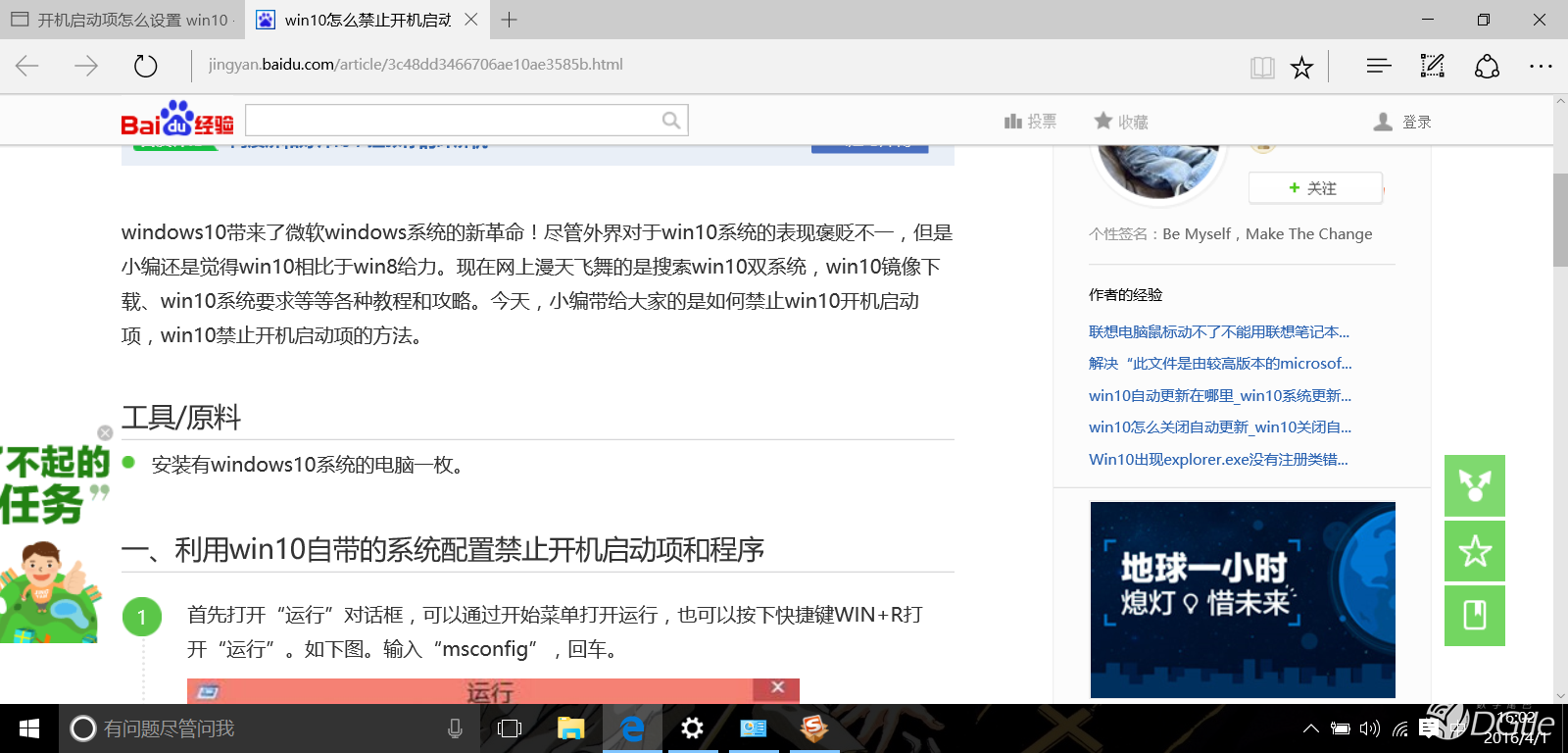This screenshot has height=753, width=1568.
Task: Open the 地球一小时 banner advertisement
Action: tap(1243, 600)
